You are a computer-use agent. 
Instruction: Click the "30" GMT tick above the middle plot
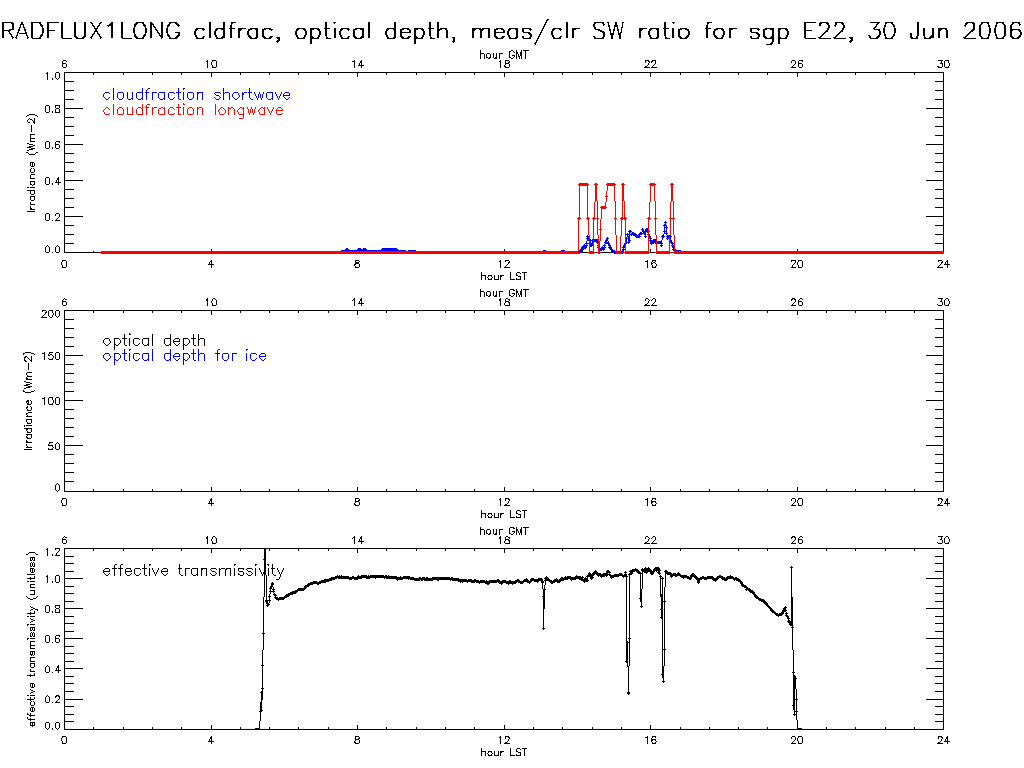click(943, 301)
